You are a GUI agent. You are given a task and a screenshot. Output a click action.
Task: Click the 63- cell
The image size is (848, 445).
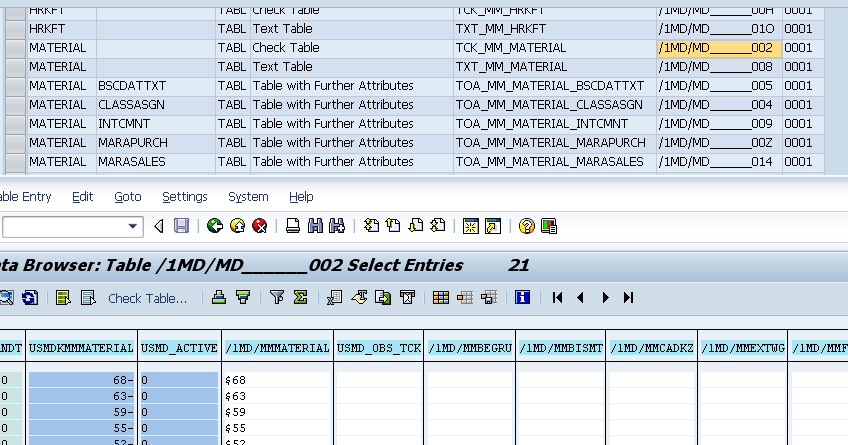point(81,396)
